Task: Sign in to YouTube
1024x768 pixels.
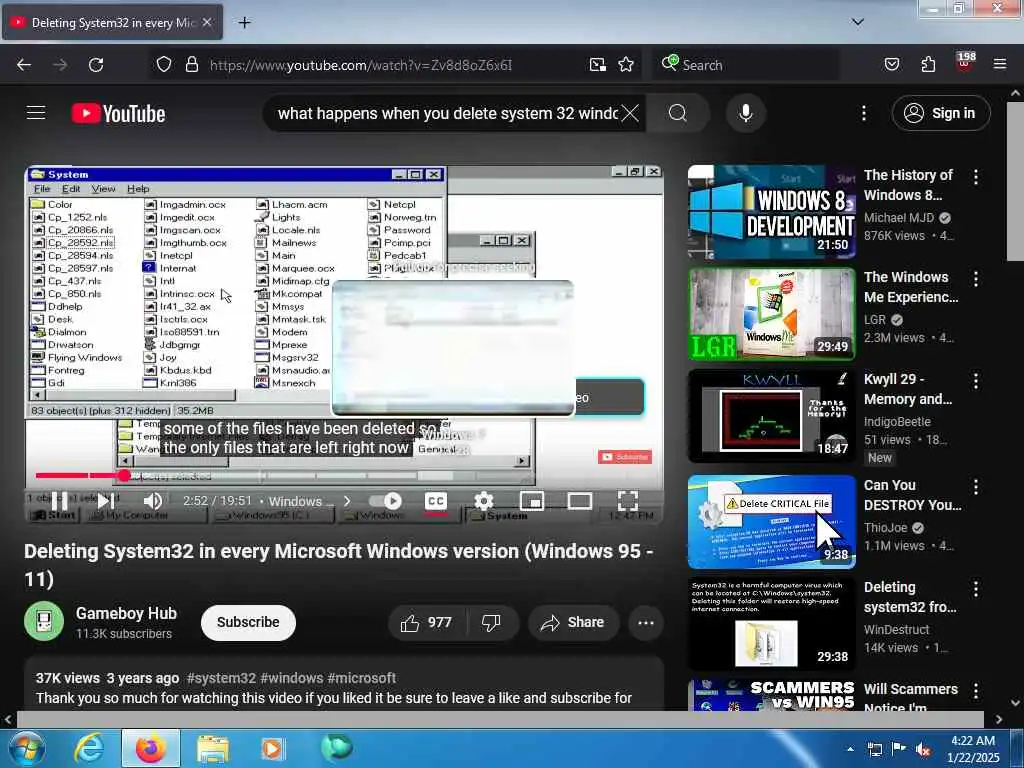Action: tap(941, 114)
